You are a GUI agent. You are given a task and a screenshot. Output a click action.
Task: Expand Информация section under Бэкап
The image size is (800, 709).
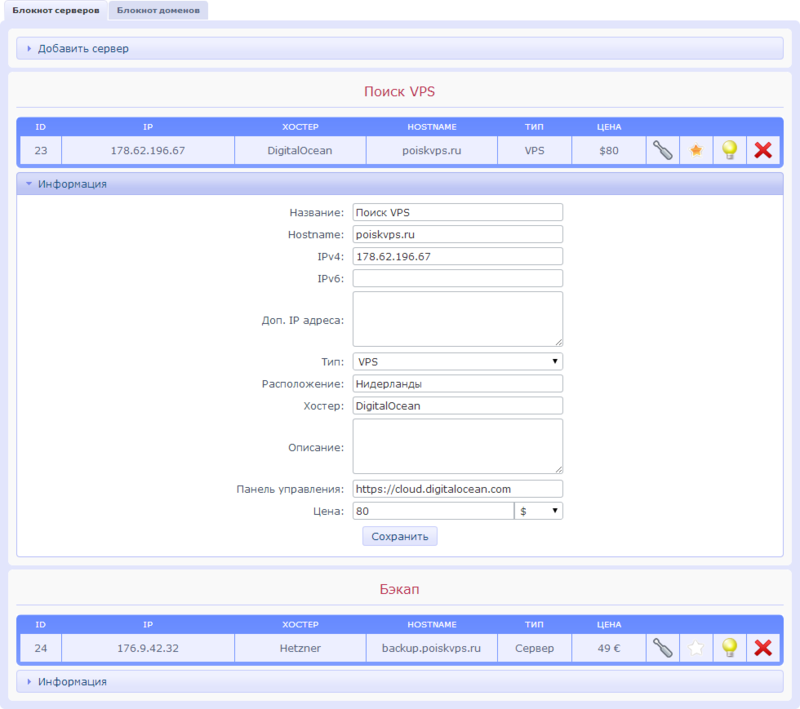400,681
